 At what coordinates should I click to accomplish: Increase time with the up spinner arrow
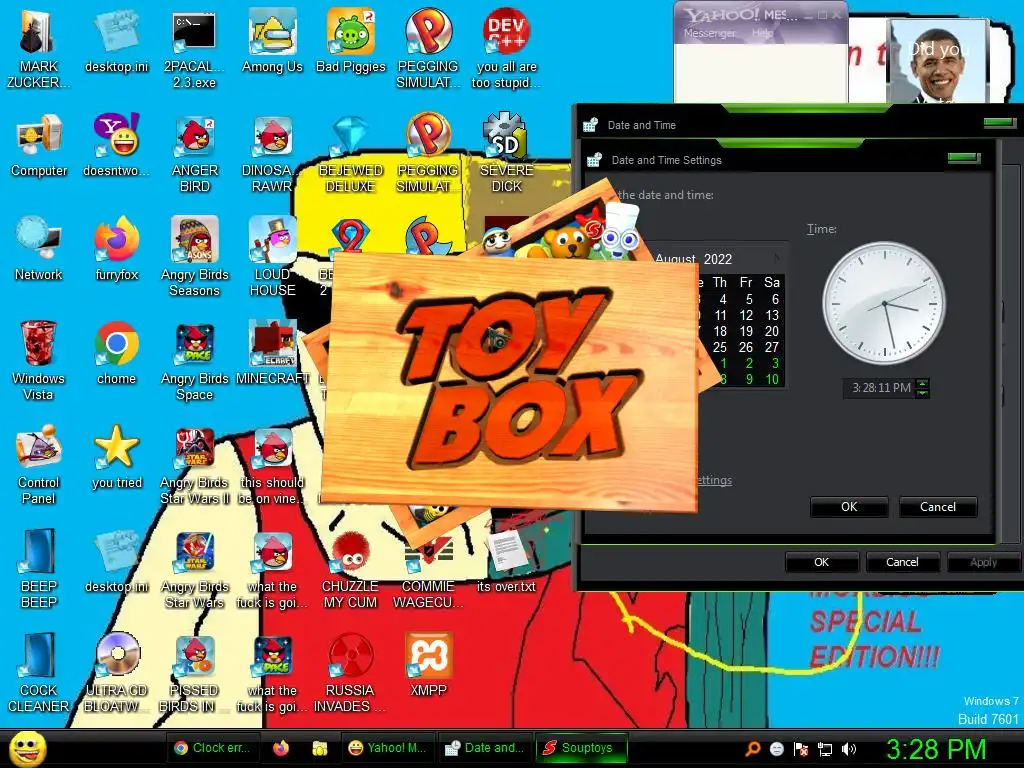922,383
